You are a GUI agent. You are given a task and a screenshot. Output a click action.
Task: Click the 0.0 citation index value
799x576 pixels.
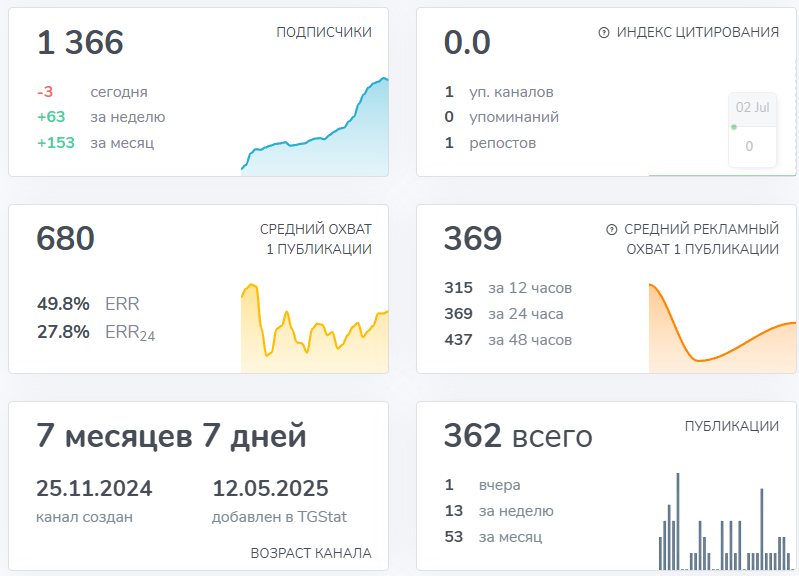(x=467, y=42)
